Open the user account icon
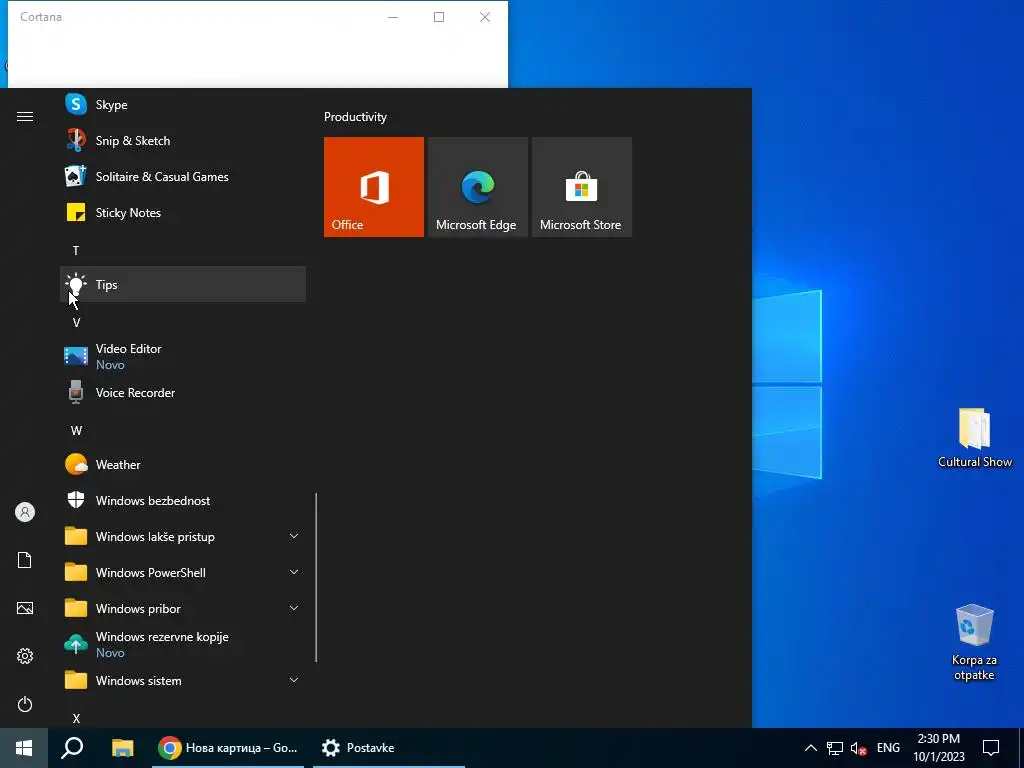 (x=25, y=512)
